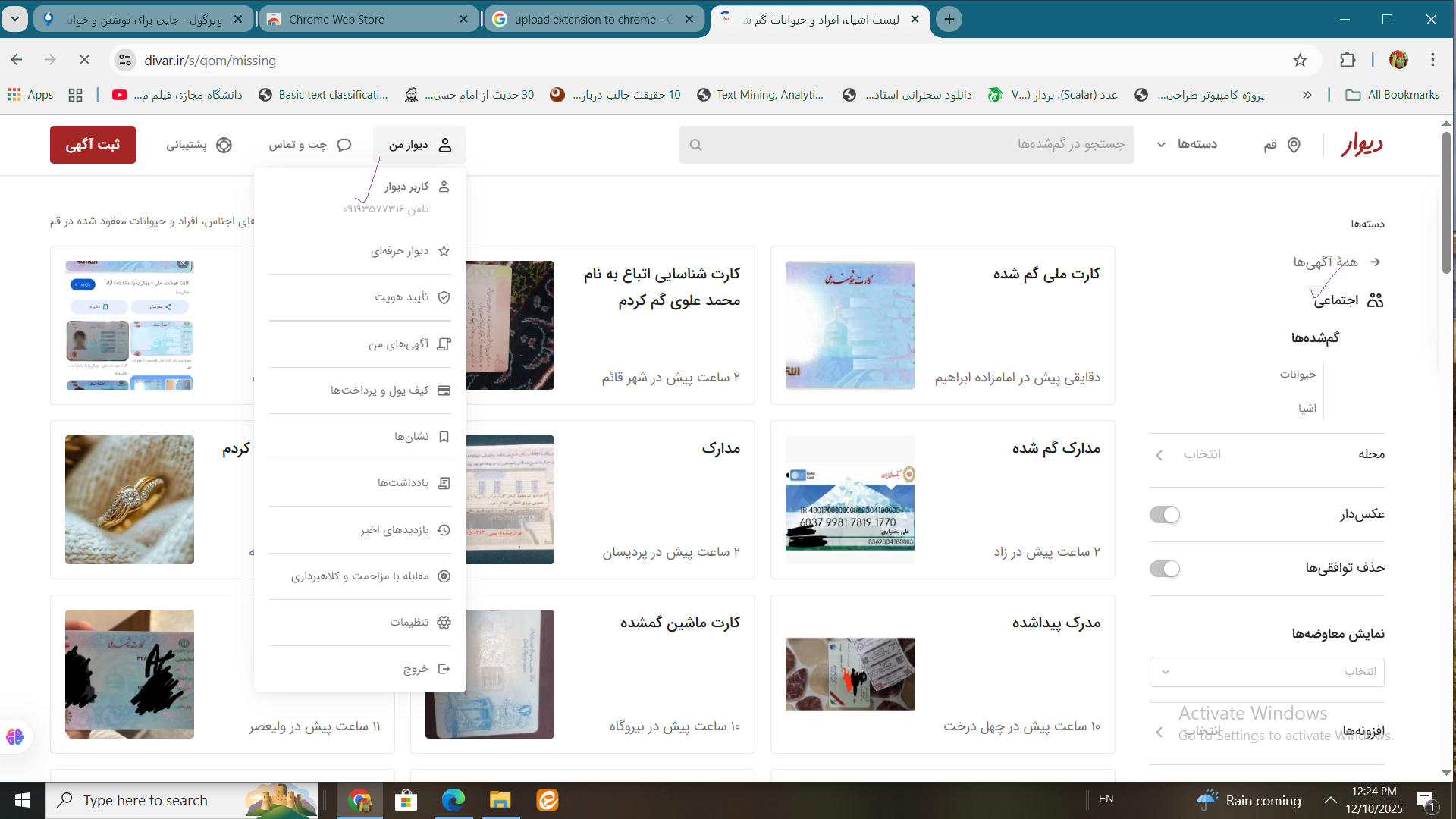Expand the دسته‌ها categories dropdown
Screen dimensions: 1456x819
pos(1188,144)
